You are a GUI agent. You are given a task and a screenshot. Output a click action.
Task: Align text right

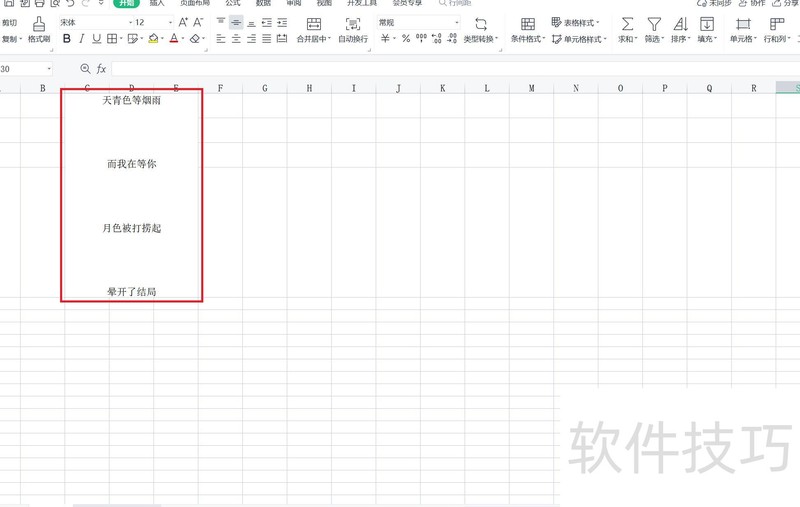pos(251,39)
